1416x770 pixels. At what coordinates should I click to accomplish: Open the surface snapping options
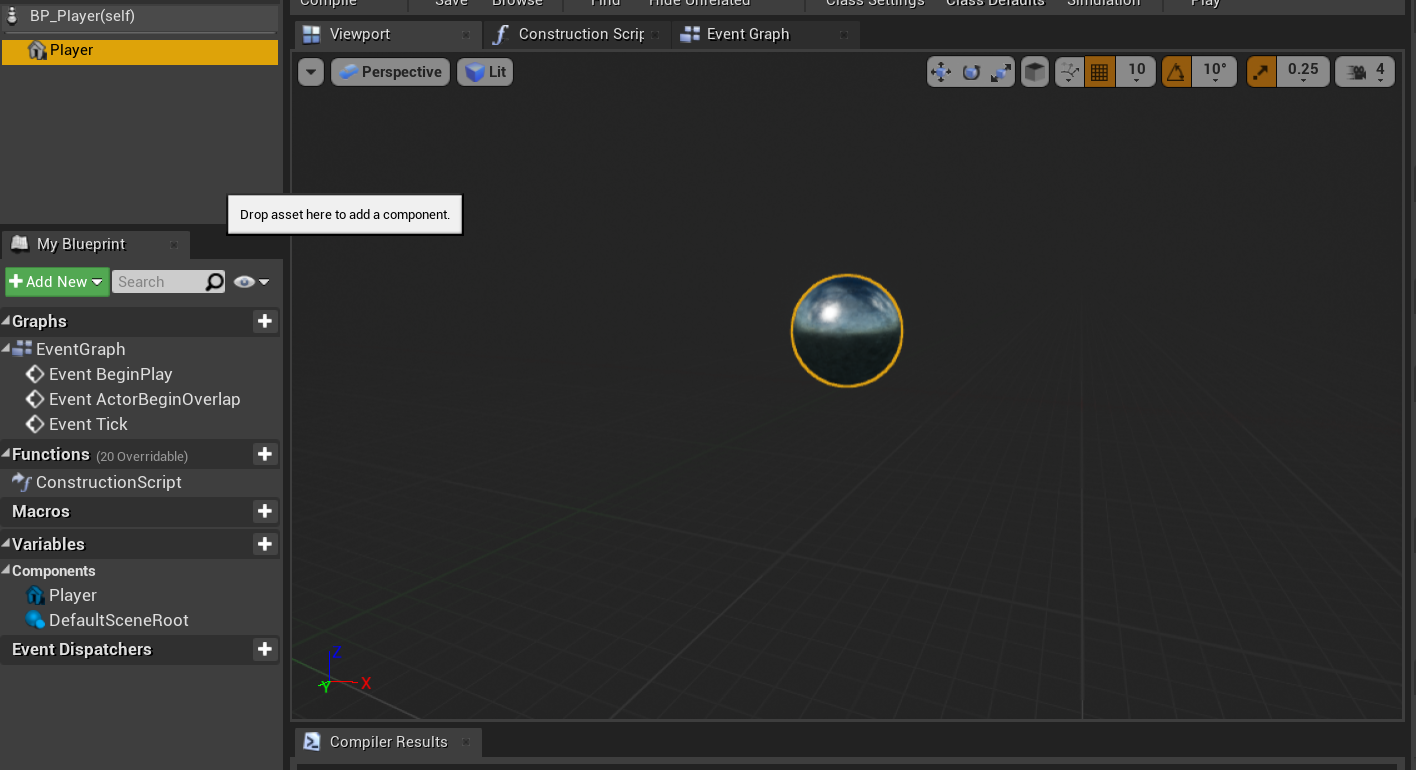coord(1070,72)
